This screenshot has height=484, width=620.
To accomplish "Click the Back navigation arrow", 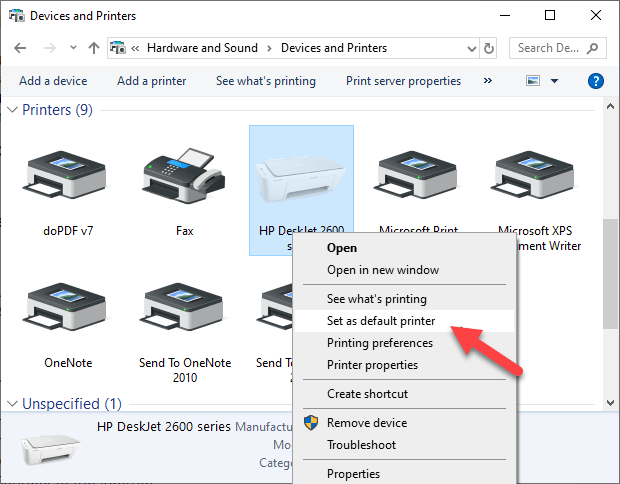I will point(20,48).
